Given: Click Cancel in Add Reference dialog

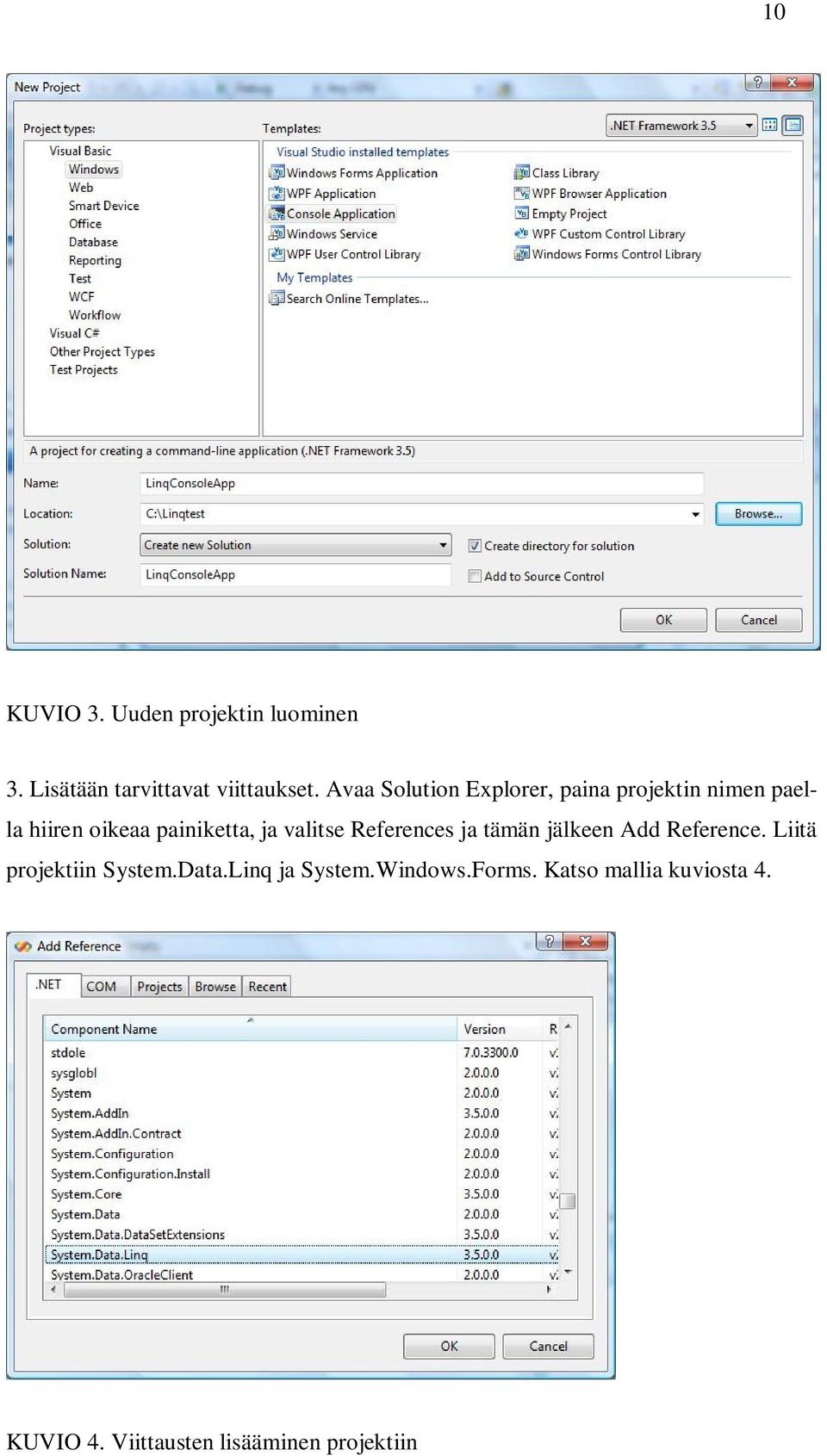Looking at the screenshot, I should pos(548,1346).
